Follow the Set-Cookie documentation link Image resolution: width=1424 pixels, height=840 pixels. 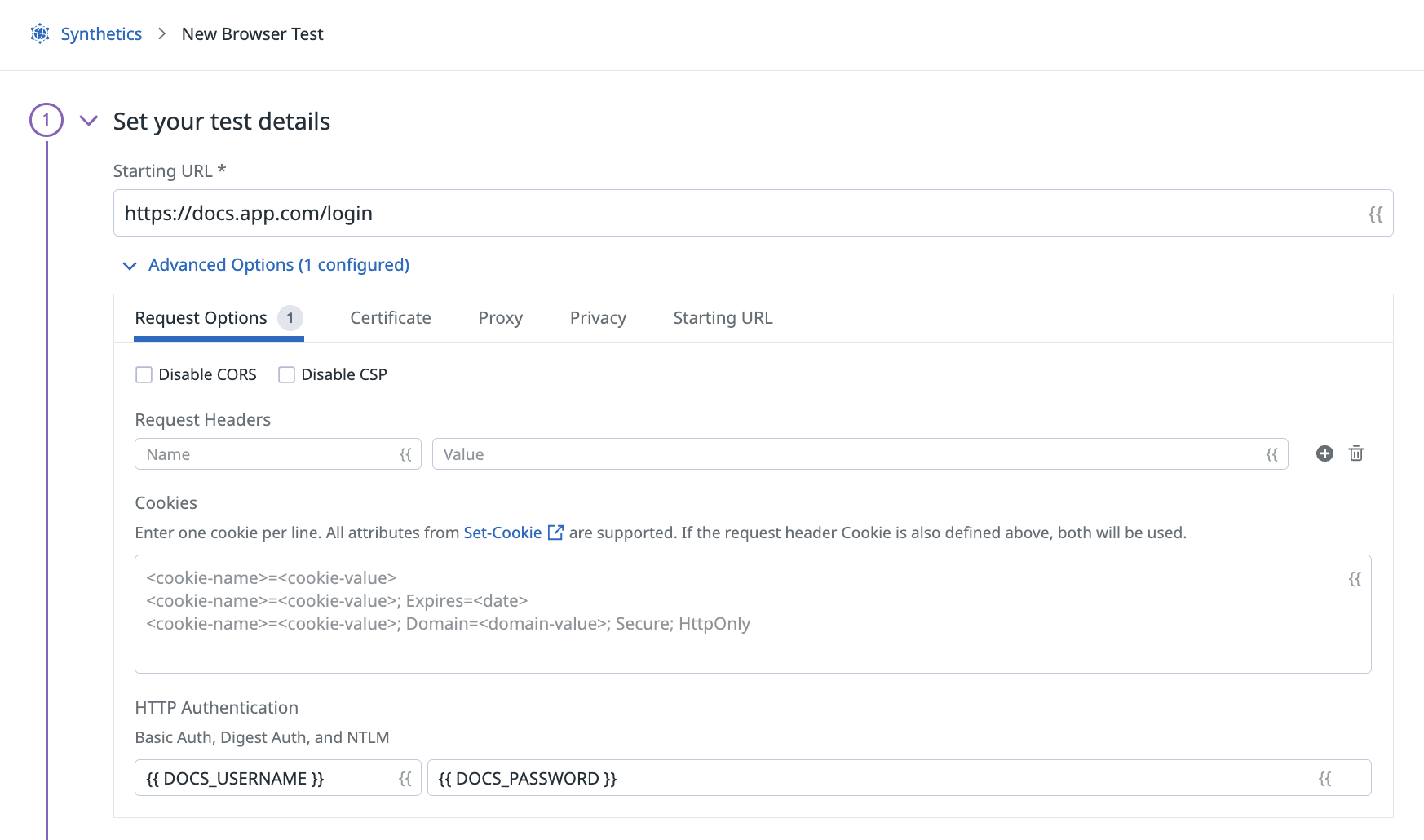(502, 532)
